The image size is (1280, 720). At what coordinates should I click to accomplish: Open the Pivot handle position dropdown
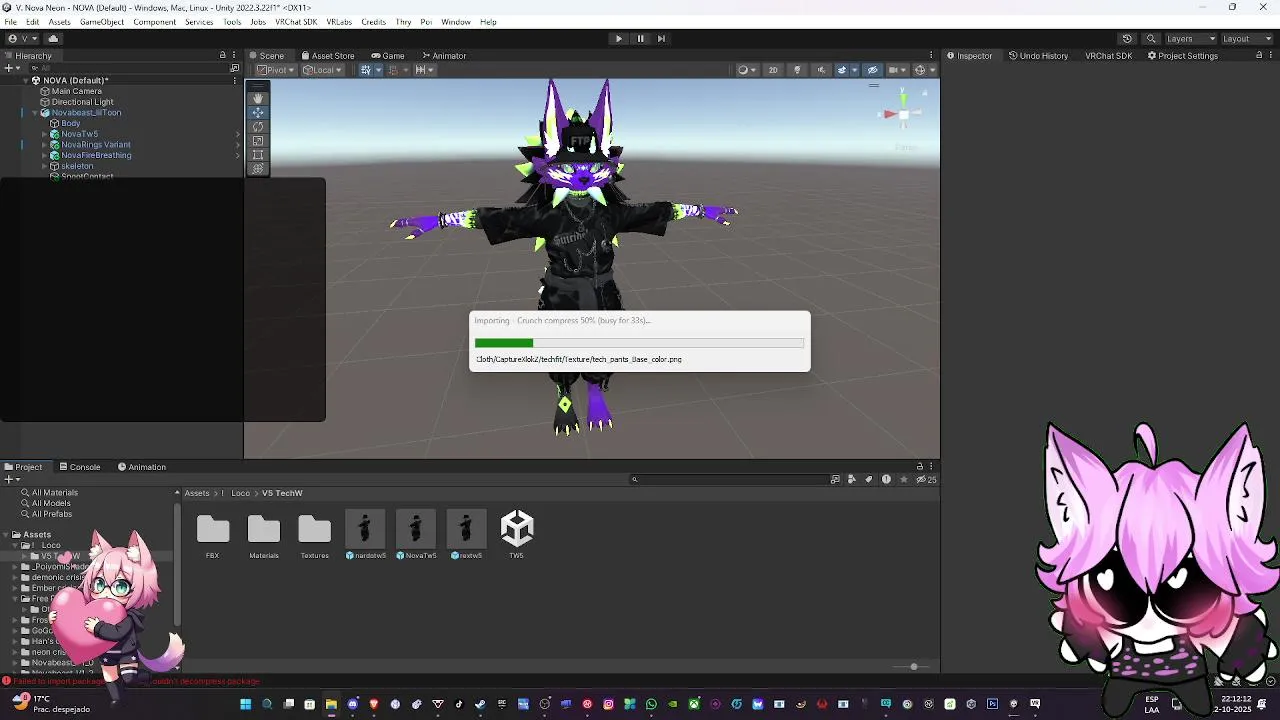(x=275, y=70)
